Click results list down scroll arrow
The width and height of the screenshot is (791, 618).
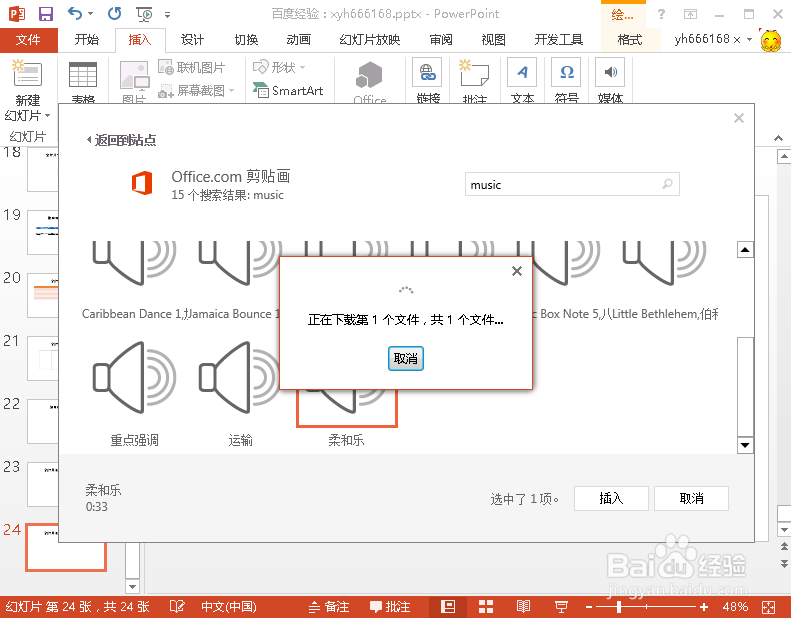(x=746, y=445)
